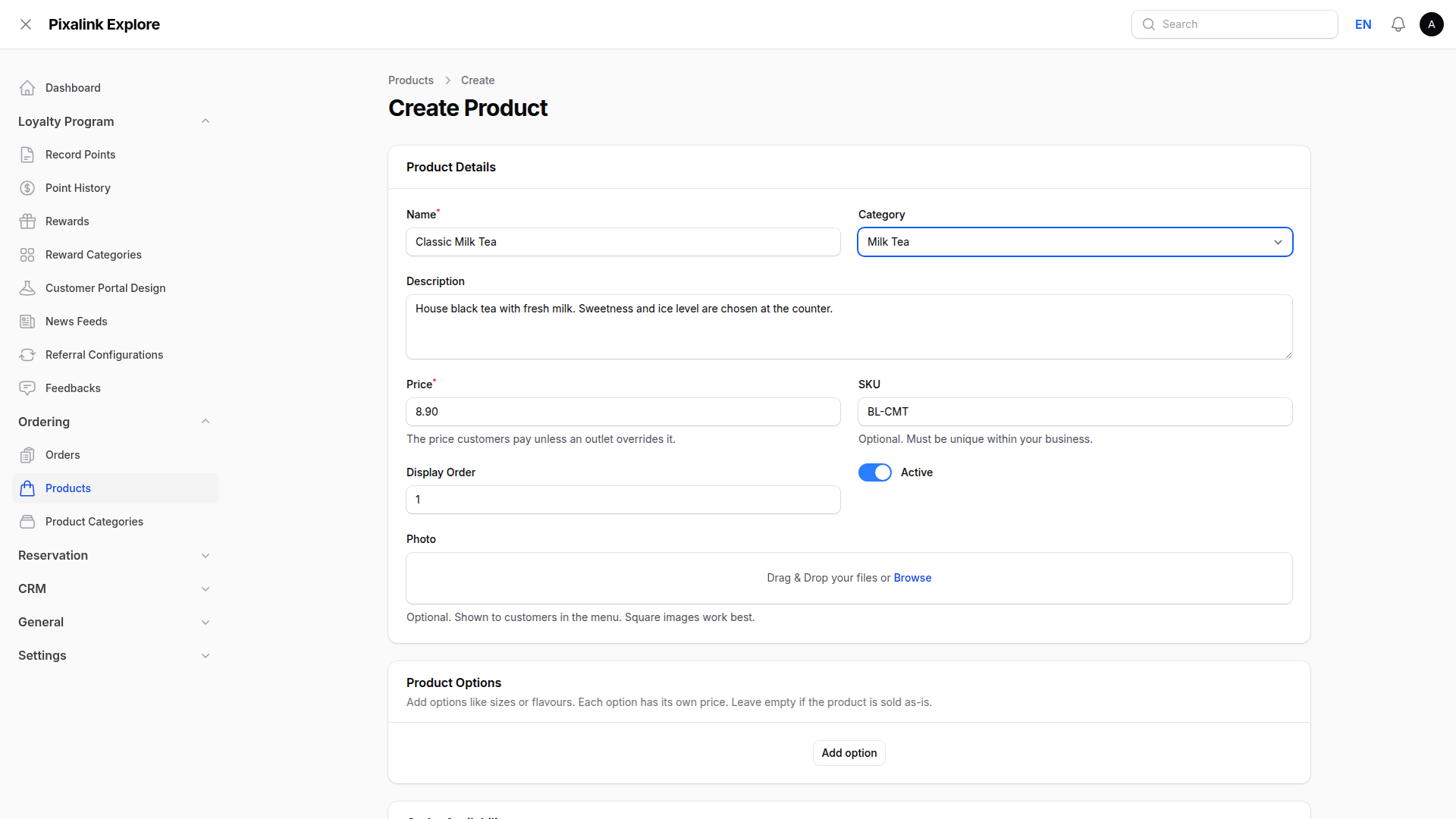Toggle the Active switch off
Viewport: 1456px width, 819px height.
pyautogui.click(x=875, y=472)
